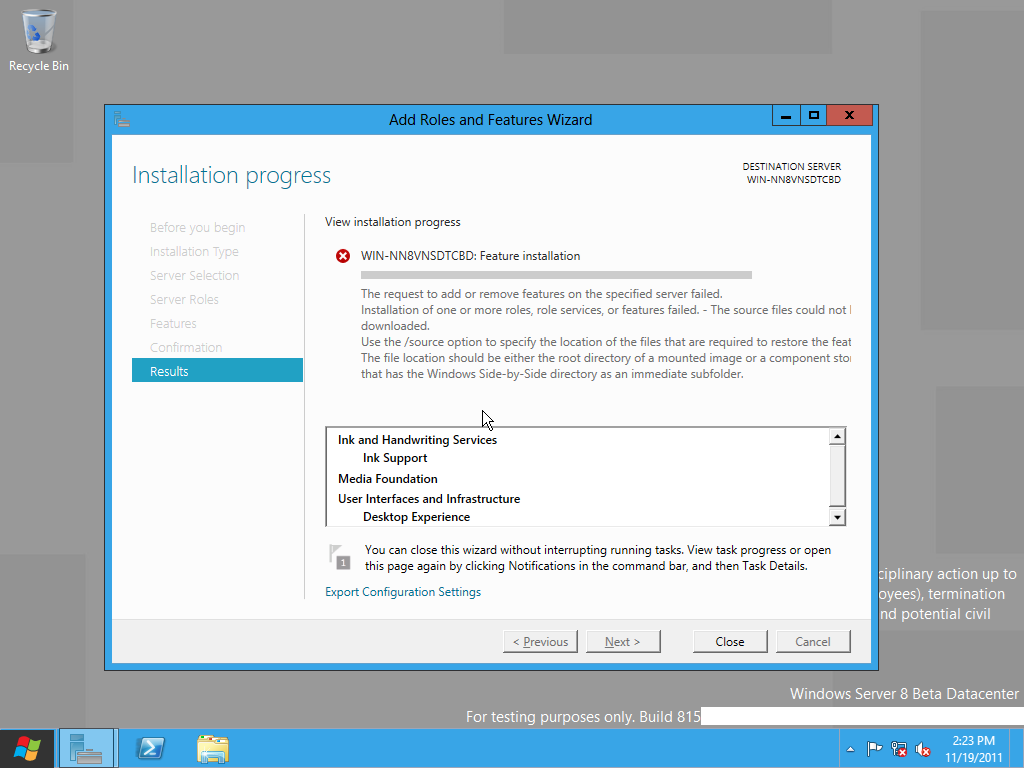The width and height of the screenshot is (1024, 768).
Task: Click the Next button
Action: tap(623, 641)
